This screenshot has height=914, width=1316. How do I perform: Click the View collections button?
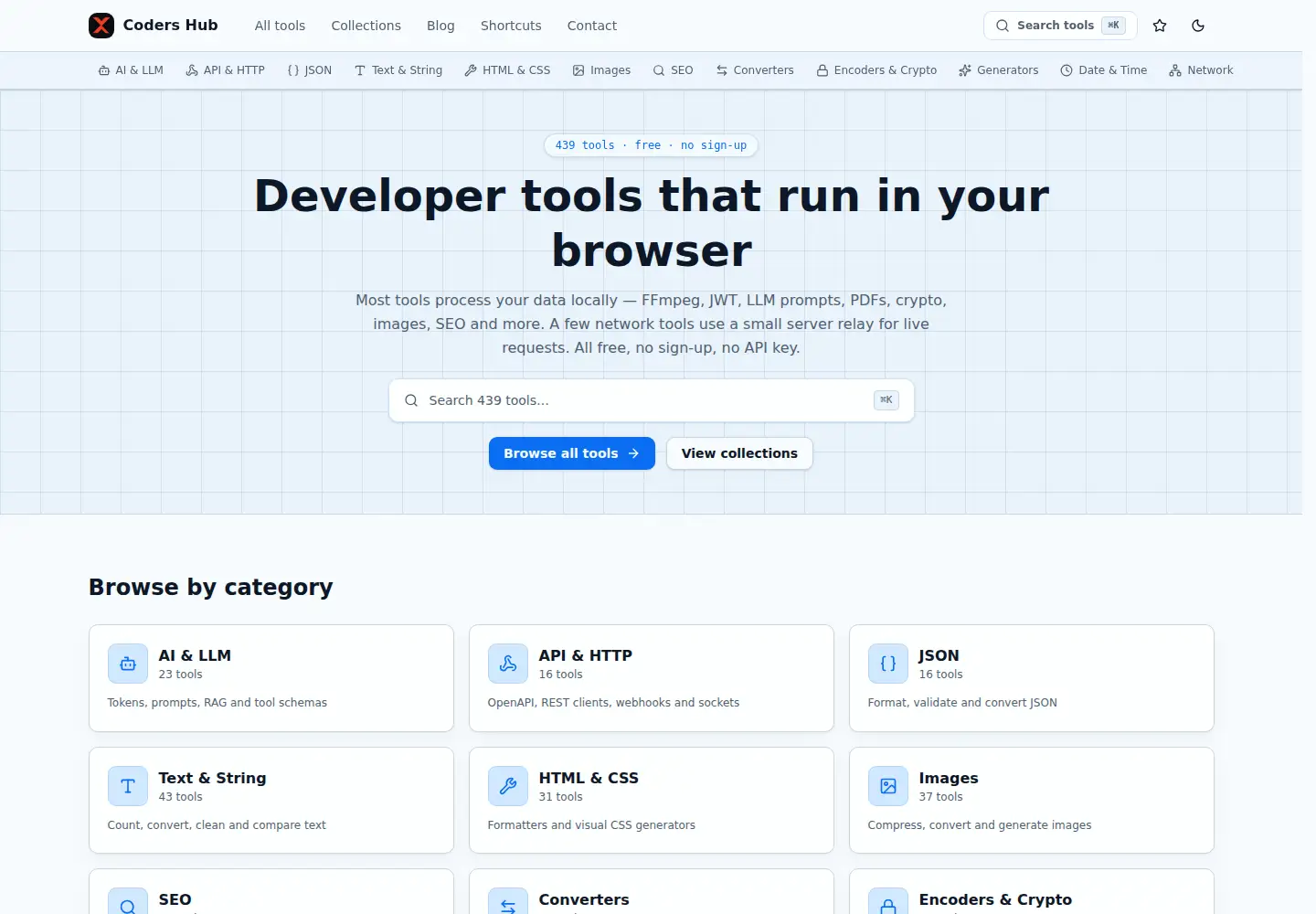739,453
